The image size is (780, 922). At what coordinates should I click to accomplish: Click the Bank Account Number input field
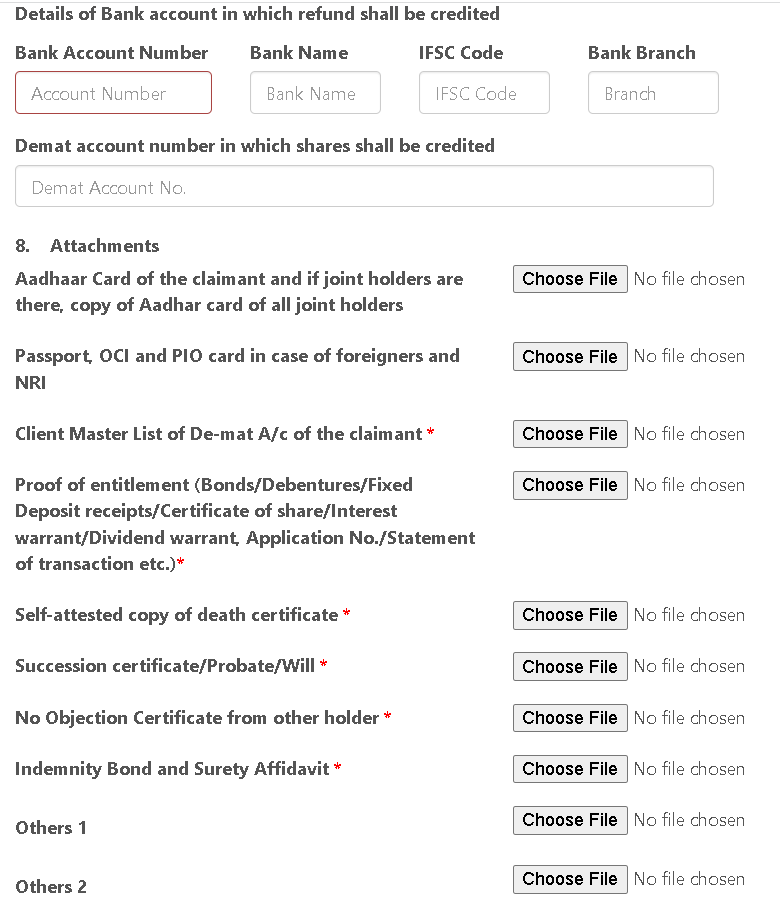(x=113, y=93)
